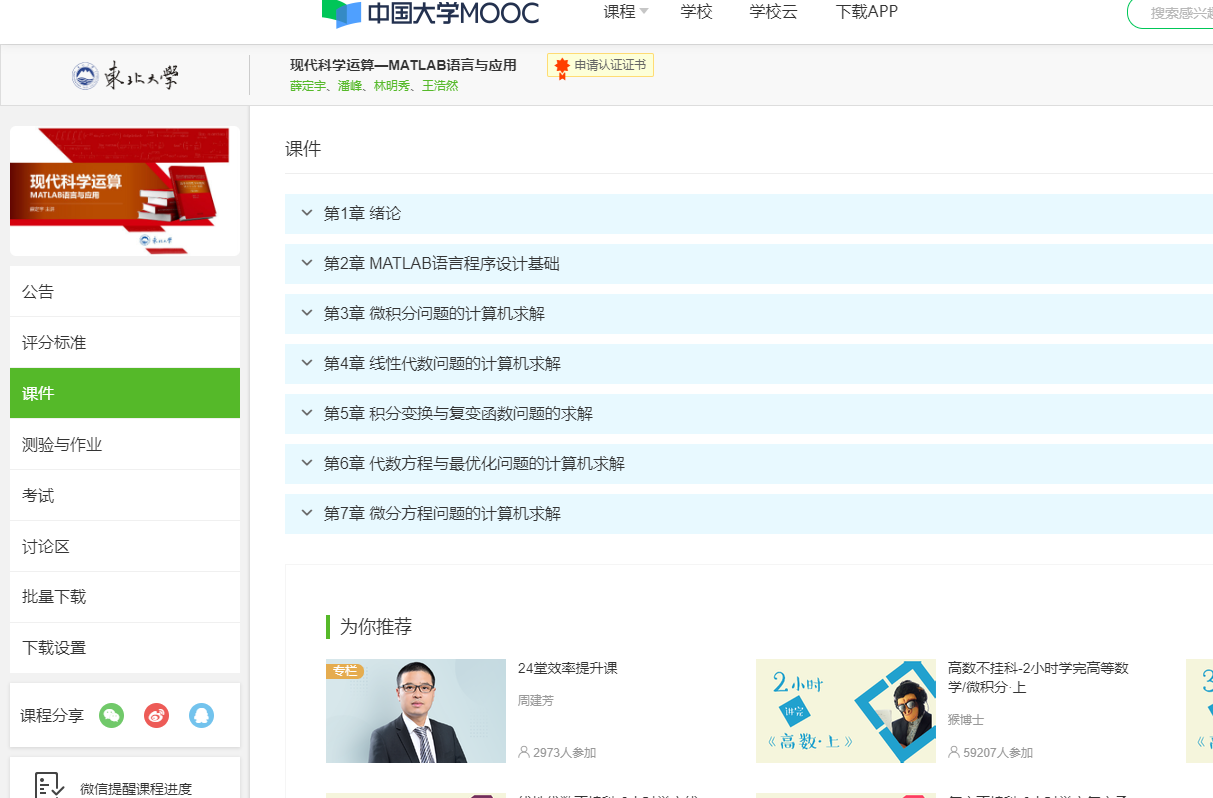
Task: Expand 第7章 微分方程问题的计算机求解 chevron
Action: pos(307,513)
